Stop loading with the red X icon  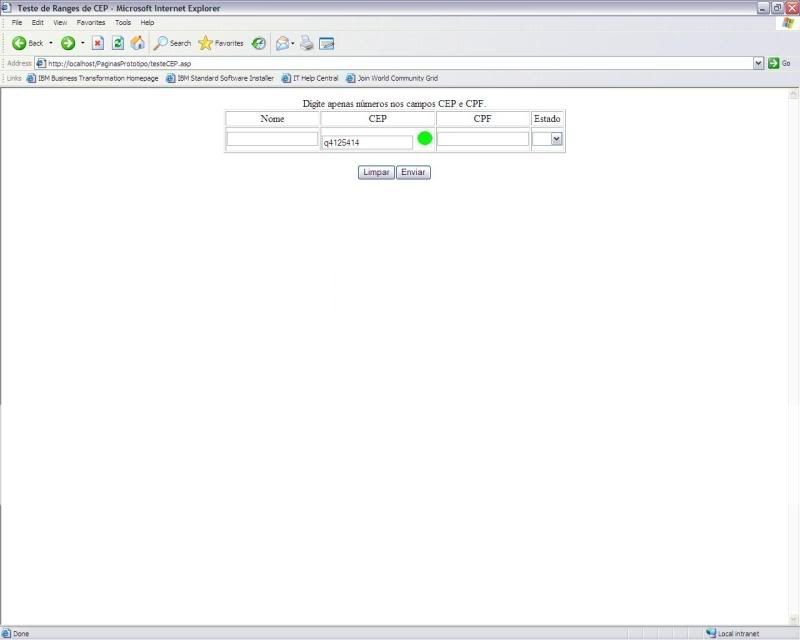pyautogui.click(x=98, y=43)
